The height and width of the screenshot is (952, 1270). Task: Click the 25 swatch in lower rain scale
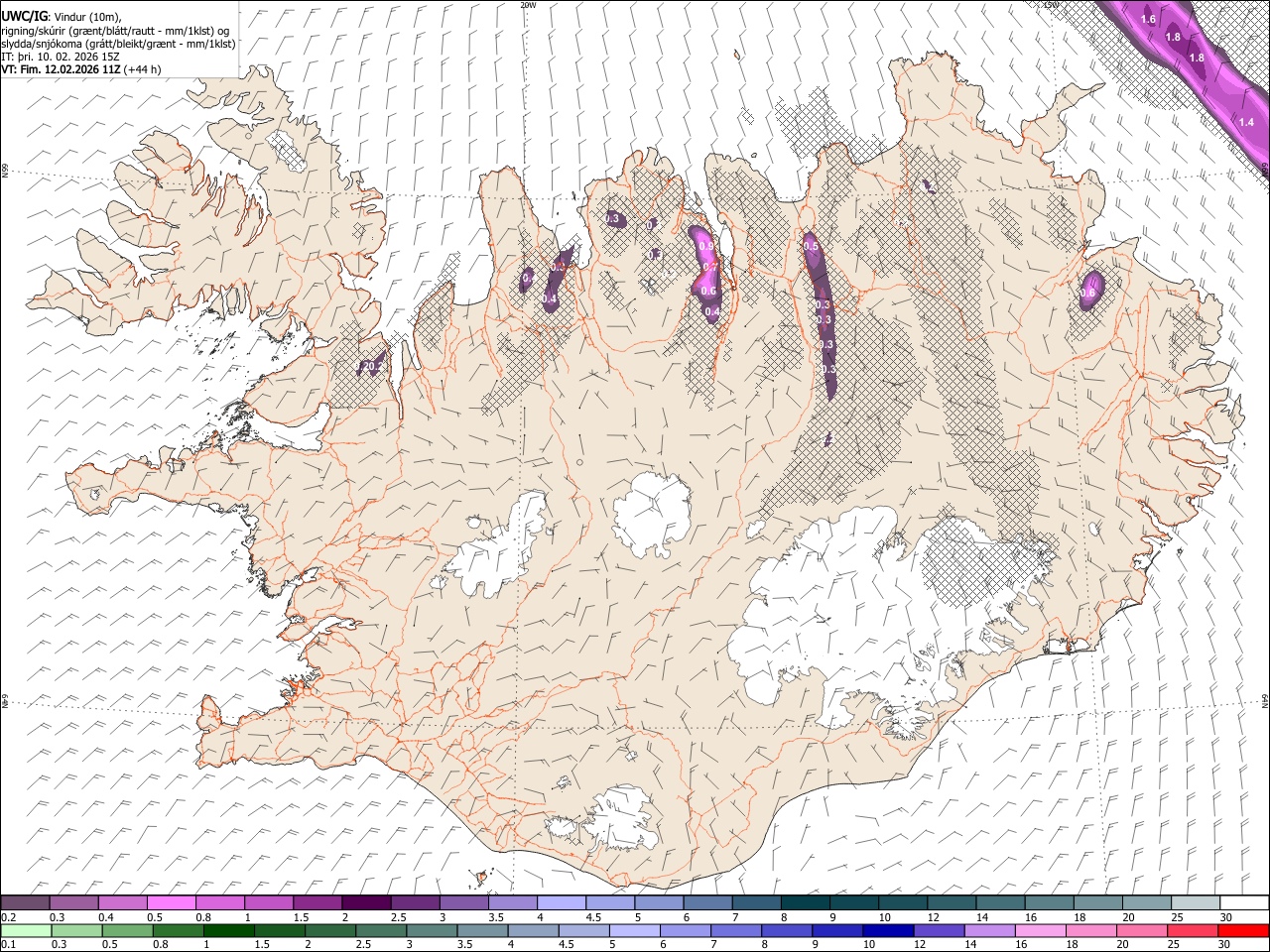(x=1192, y=930)
